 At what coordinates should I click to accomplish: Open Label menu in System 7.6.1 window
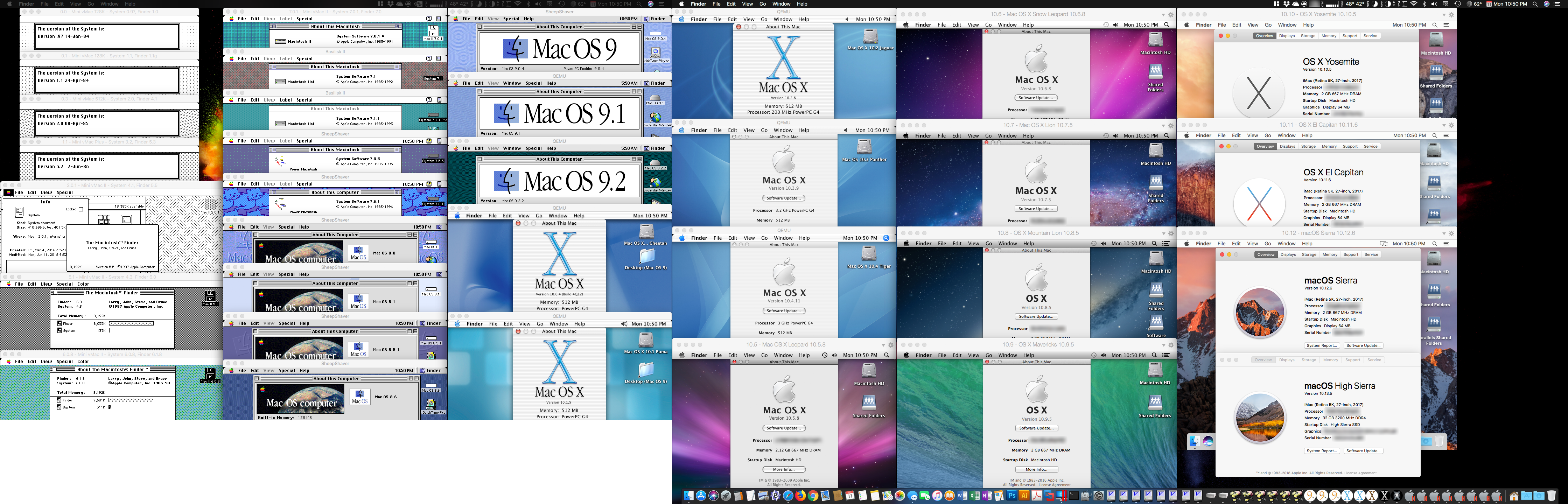pyautogui.click(x=286, y=184)
